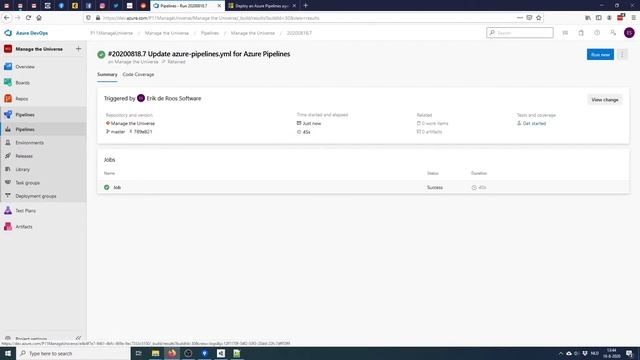640x360 pixels.
Task: Click the Azure DevOps search box
Action: click(x=520, y=33)
